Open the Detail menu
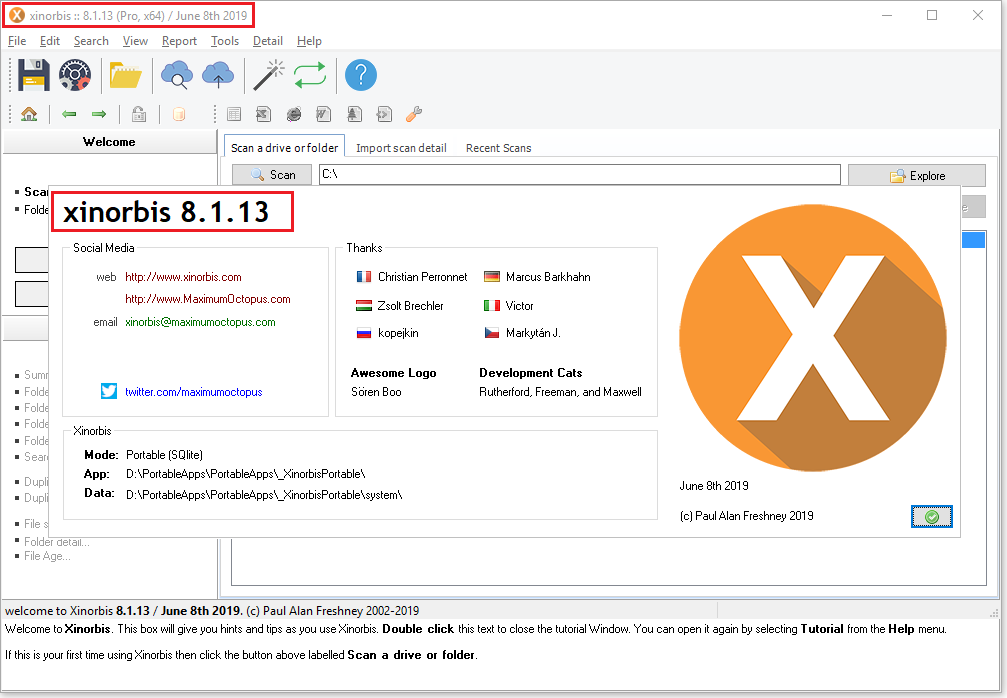1007x698 pixels. [x=268, y=41]
